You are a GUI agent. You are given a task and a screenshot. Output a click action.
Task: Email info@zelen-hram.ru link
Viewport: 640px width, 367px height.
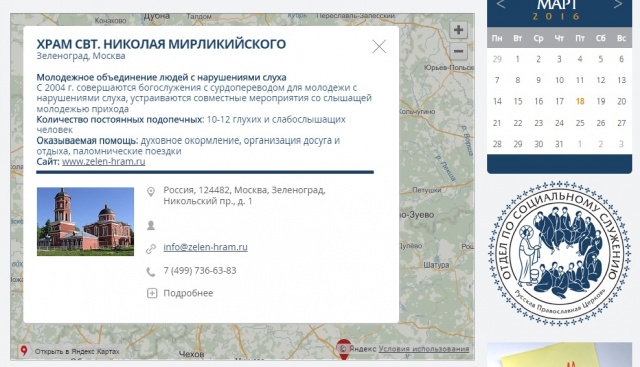pos(205,247)
